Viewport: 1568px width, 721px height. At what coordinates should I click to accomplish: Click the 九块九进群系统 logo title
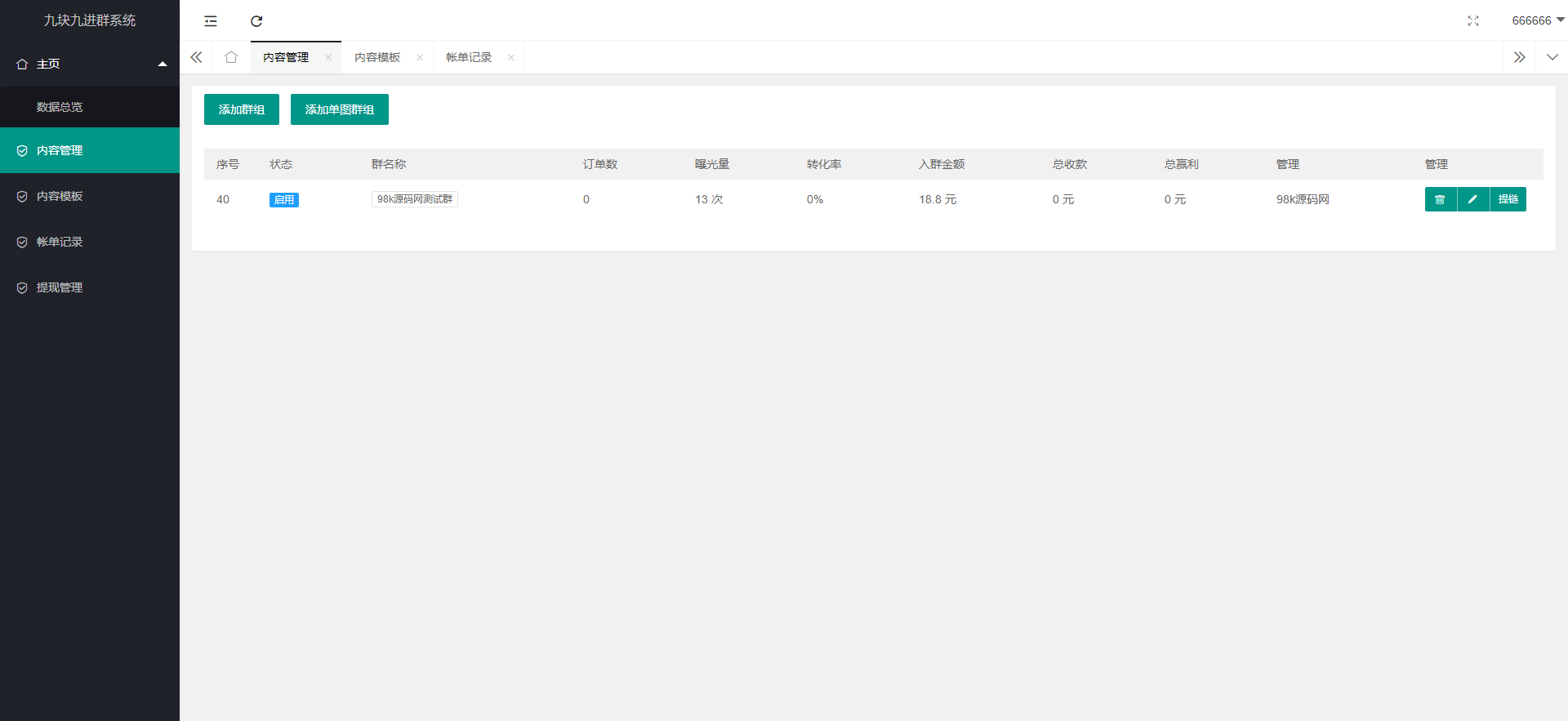coord(90,20)
